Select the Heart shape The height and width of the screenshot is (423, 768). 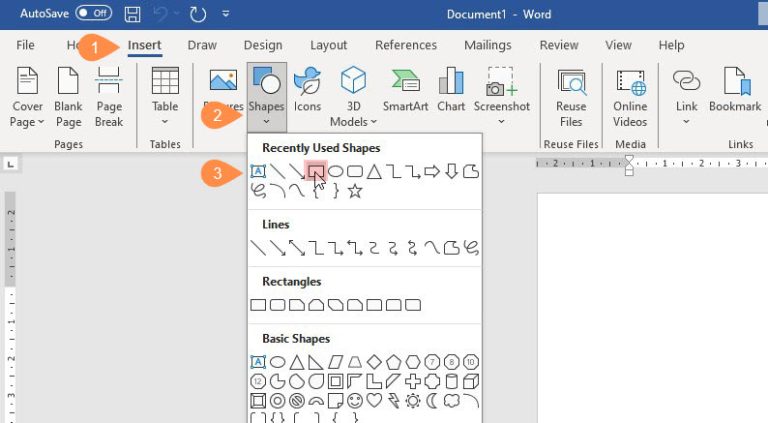point(374,400)
